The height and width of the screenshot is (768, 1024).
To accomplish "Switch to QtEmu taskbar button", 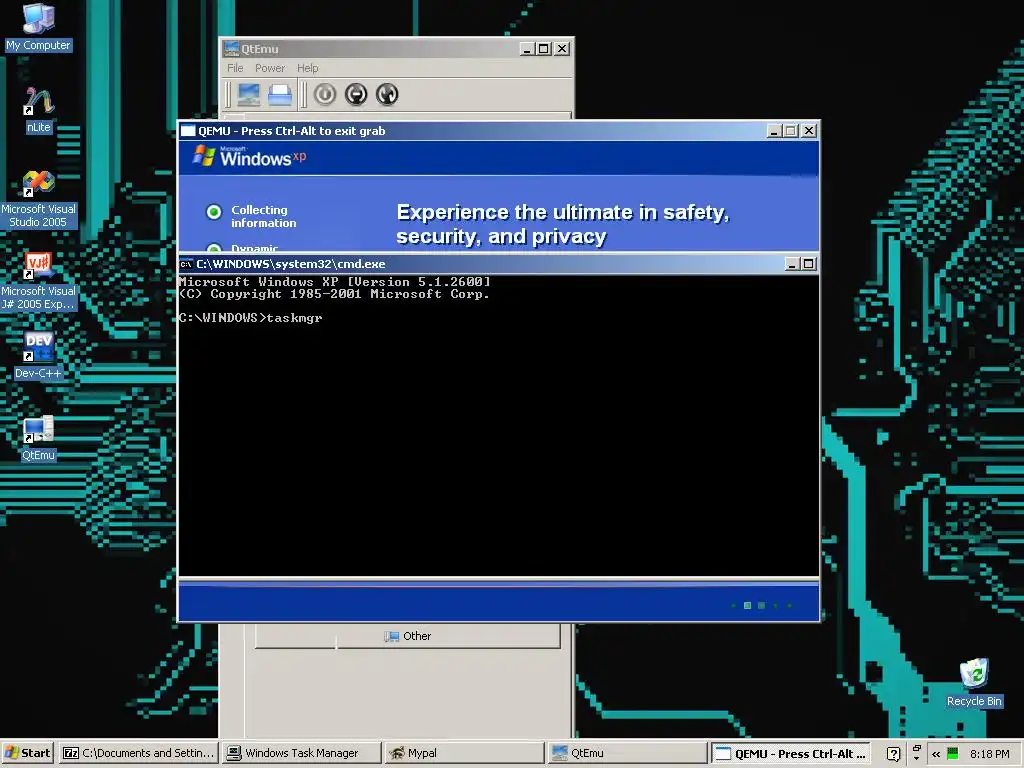I will pyautogui.click(x=627, y=753).
